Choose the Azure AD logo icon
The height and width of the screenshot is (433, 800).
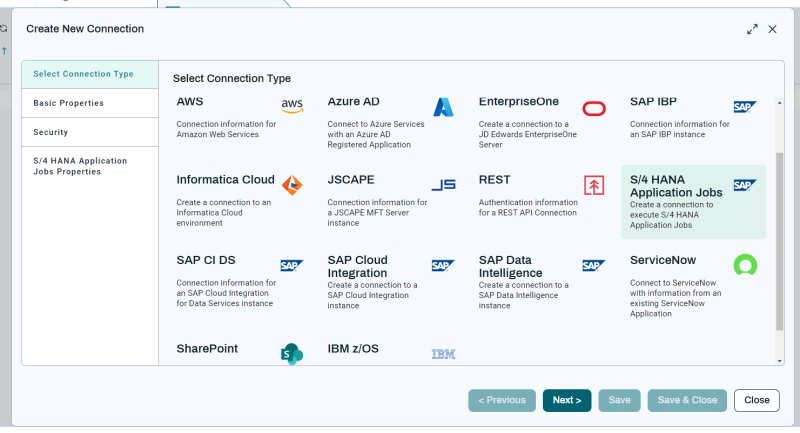(x=443, y=107)
